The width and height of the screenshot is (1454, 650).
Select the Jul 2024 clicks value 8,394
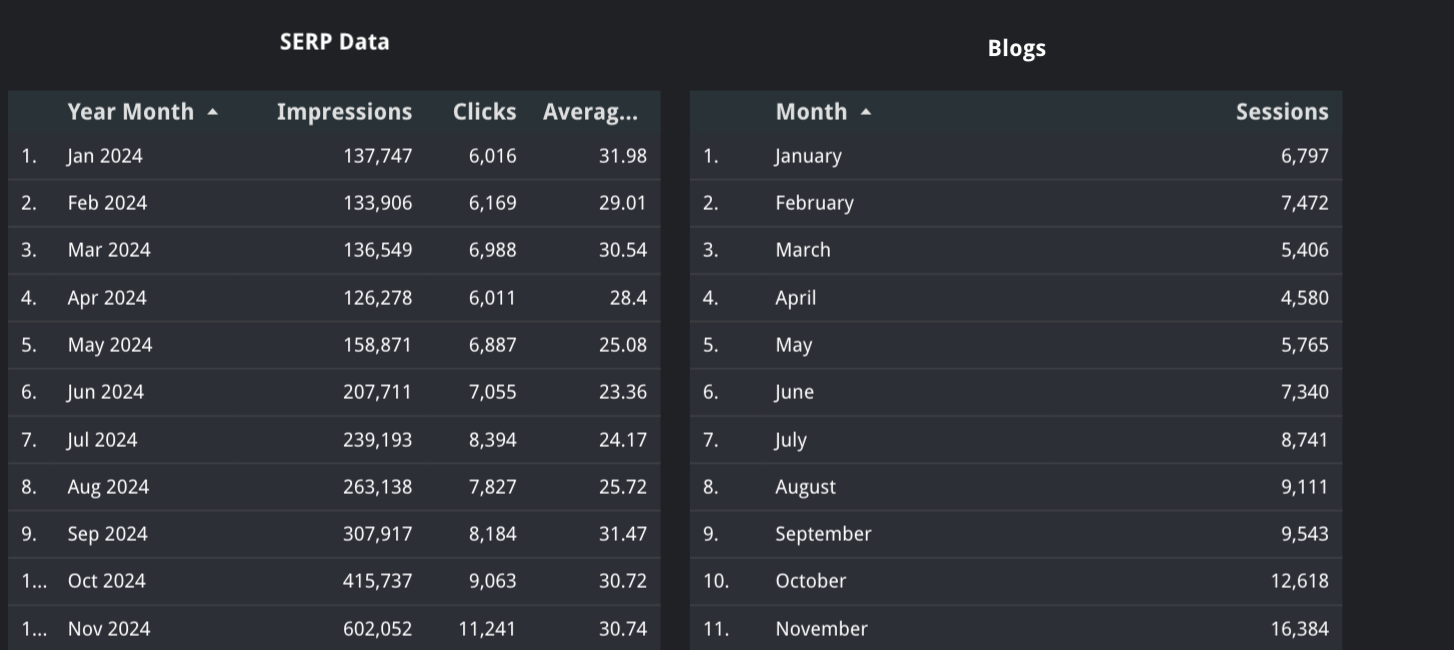(492, 440)
